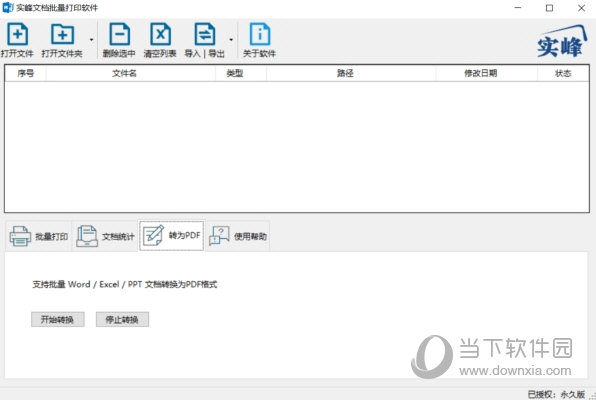Viewport: 596px width, 400px height.
Task: Click the 序号 column header
Action: 25,73
